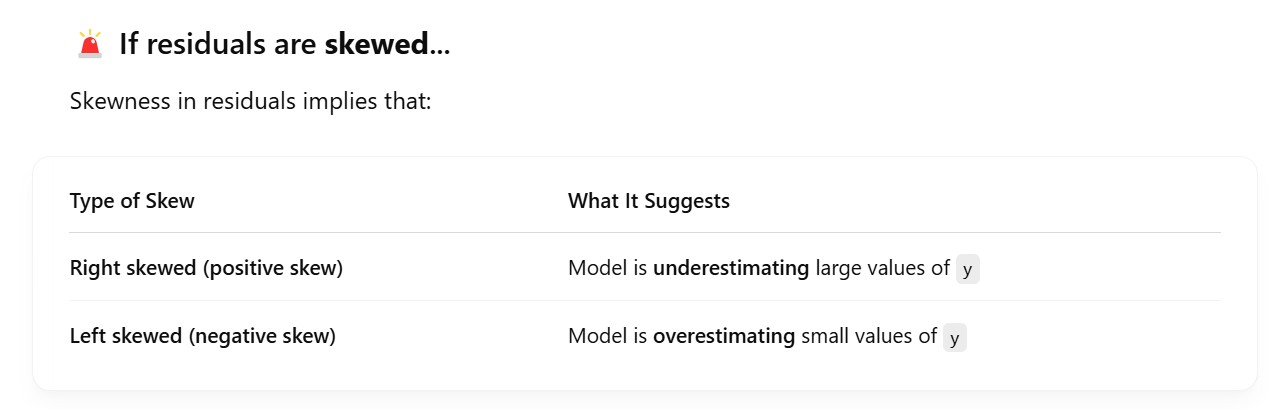This screenshot has width=1269, height=409.
Task: Click the bold word 'skewed' in heading
Action: (377, 44)
